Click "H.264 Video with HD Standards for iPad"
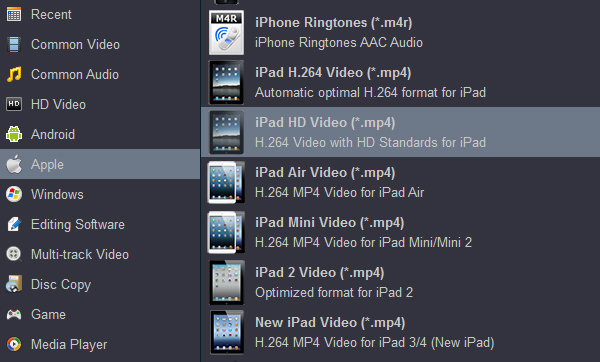Viewport: 600px width, 362px height. tap(370, 142)
